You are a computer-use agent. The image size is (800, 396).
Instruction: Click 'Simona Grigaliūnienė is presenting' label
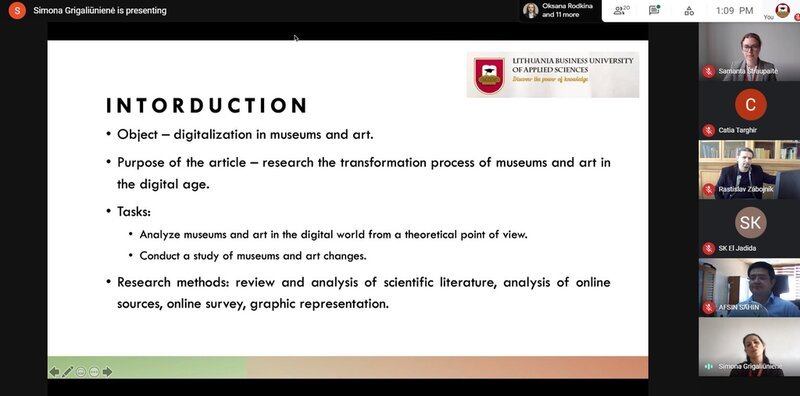click(x=99, y=10)
